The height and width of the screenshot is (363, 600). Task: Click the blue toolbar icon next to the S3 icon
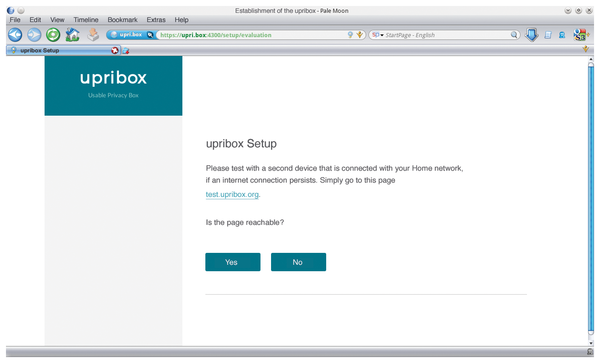(562, 35)
